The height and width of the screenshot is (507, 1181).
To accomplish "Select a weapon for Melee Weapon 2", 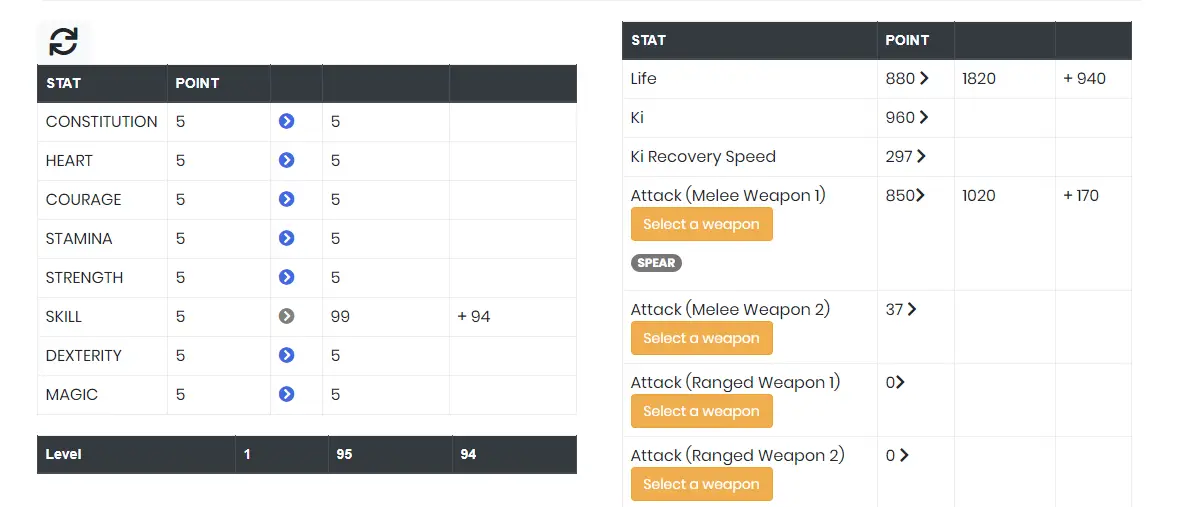I will pyautogui.click(x=702, y=338).
